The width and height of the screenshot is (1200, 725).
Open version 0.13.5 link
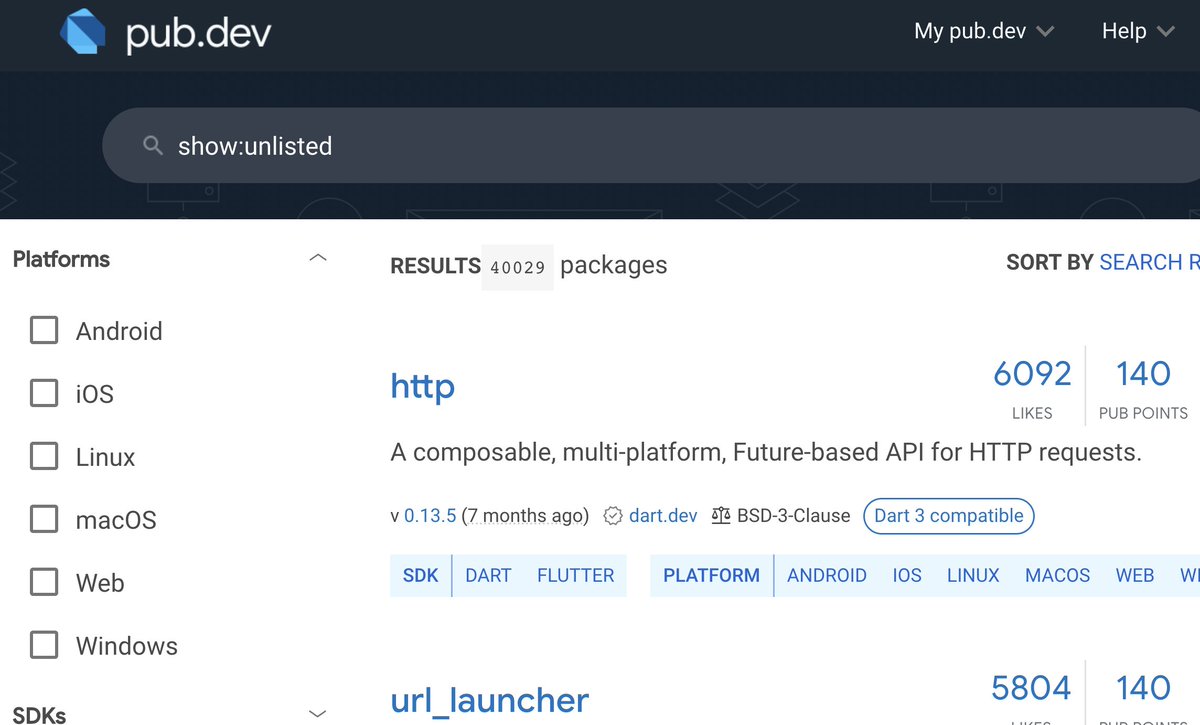tap(430, 516)
